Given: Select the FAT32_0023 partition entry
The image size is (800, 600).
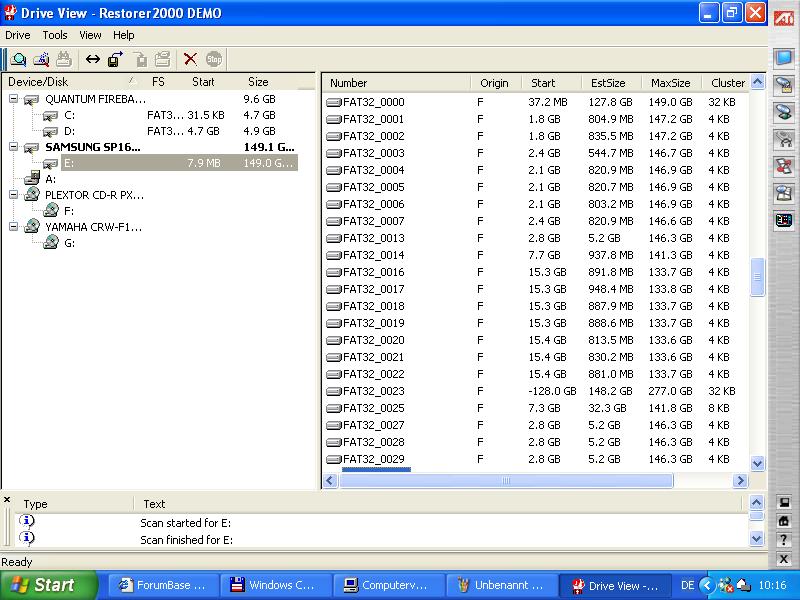Looking at the screenshot, I should pyautogui.click(x=373, y=391).
